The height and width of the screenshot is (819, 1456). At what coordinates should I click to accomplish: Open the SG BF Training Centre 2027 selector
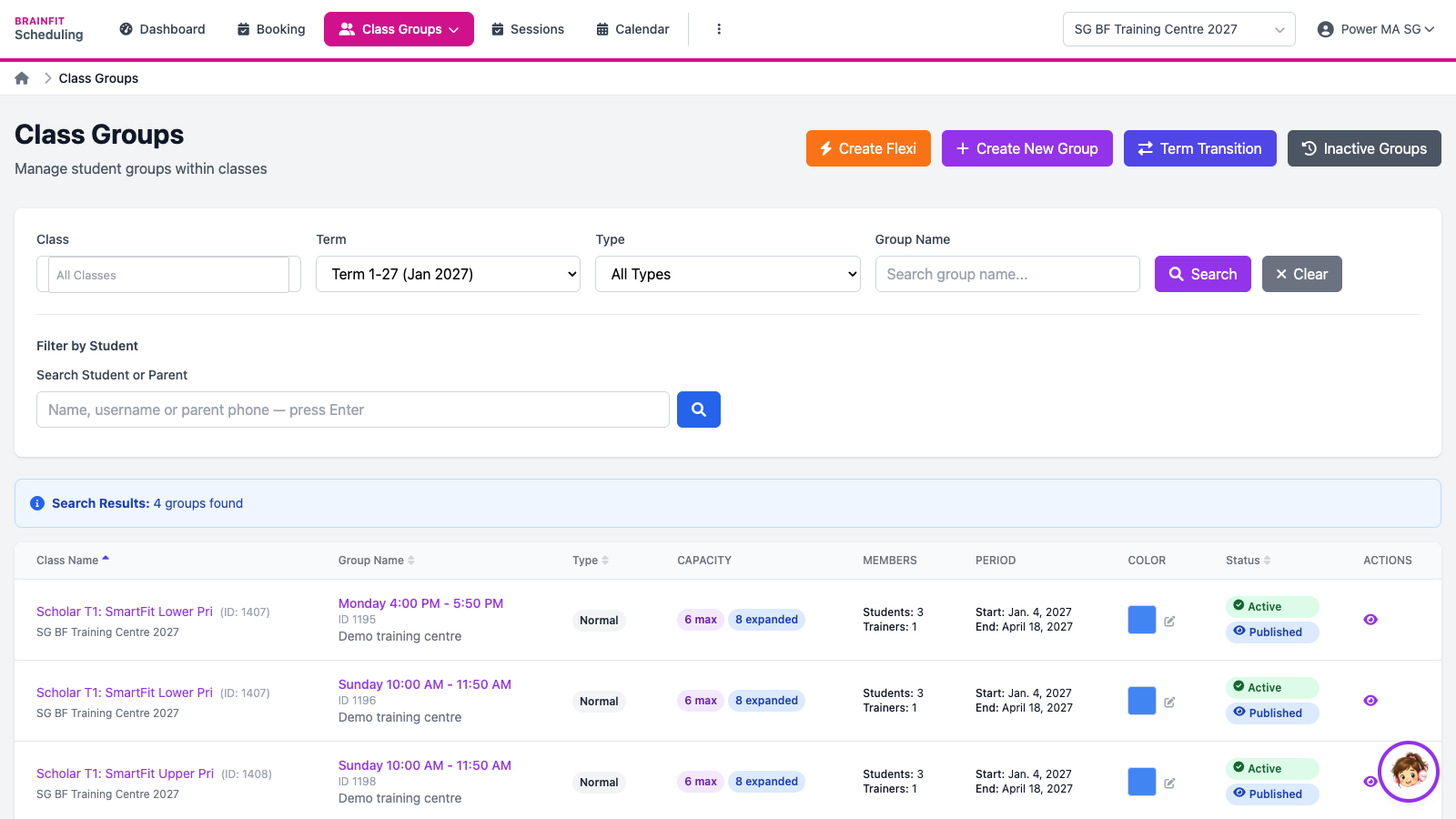(1178, 29)
